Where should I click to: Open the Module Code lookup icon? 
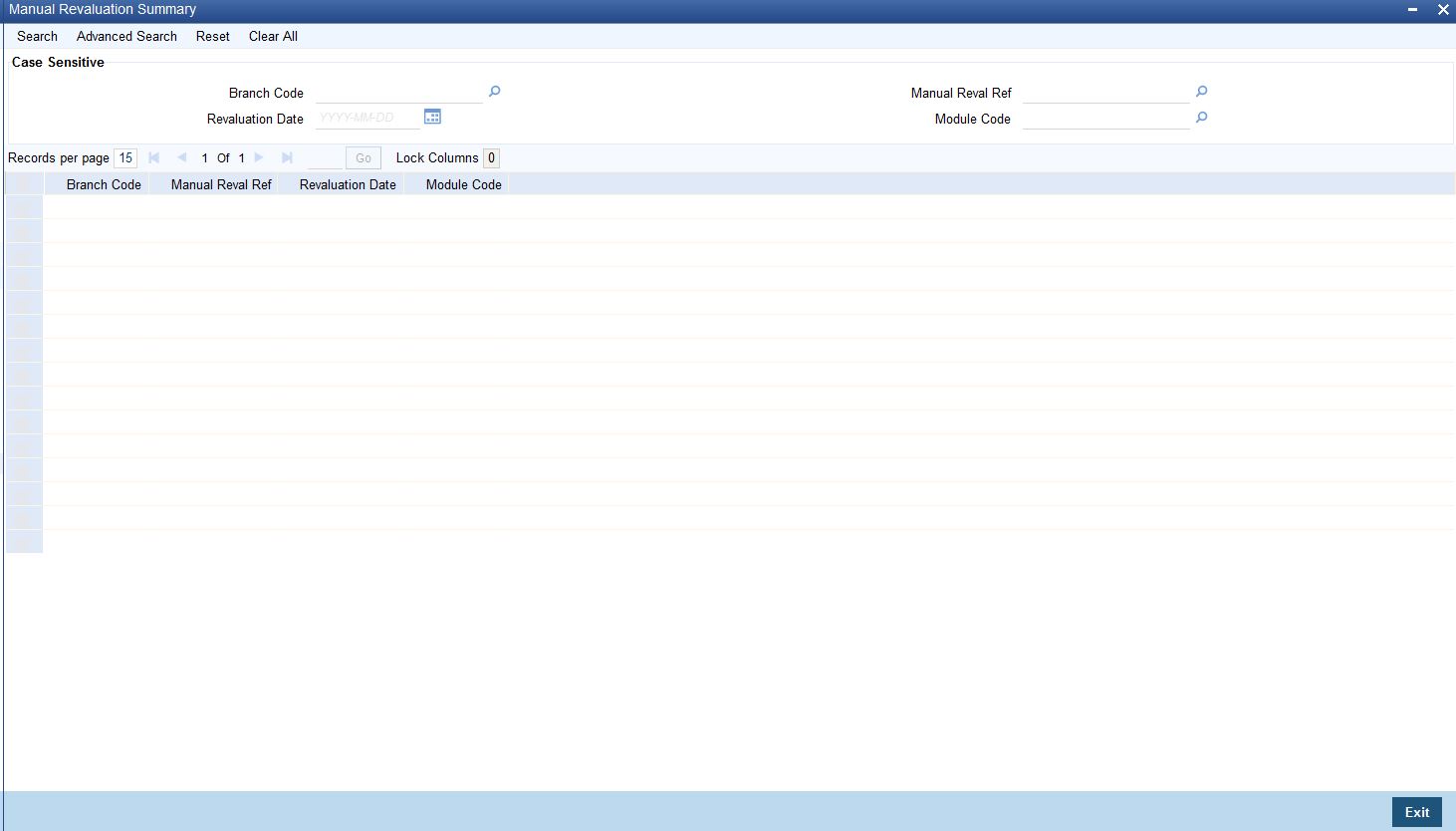tap(1201, 118)
